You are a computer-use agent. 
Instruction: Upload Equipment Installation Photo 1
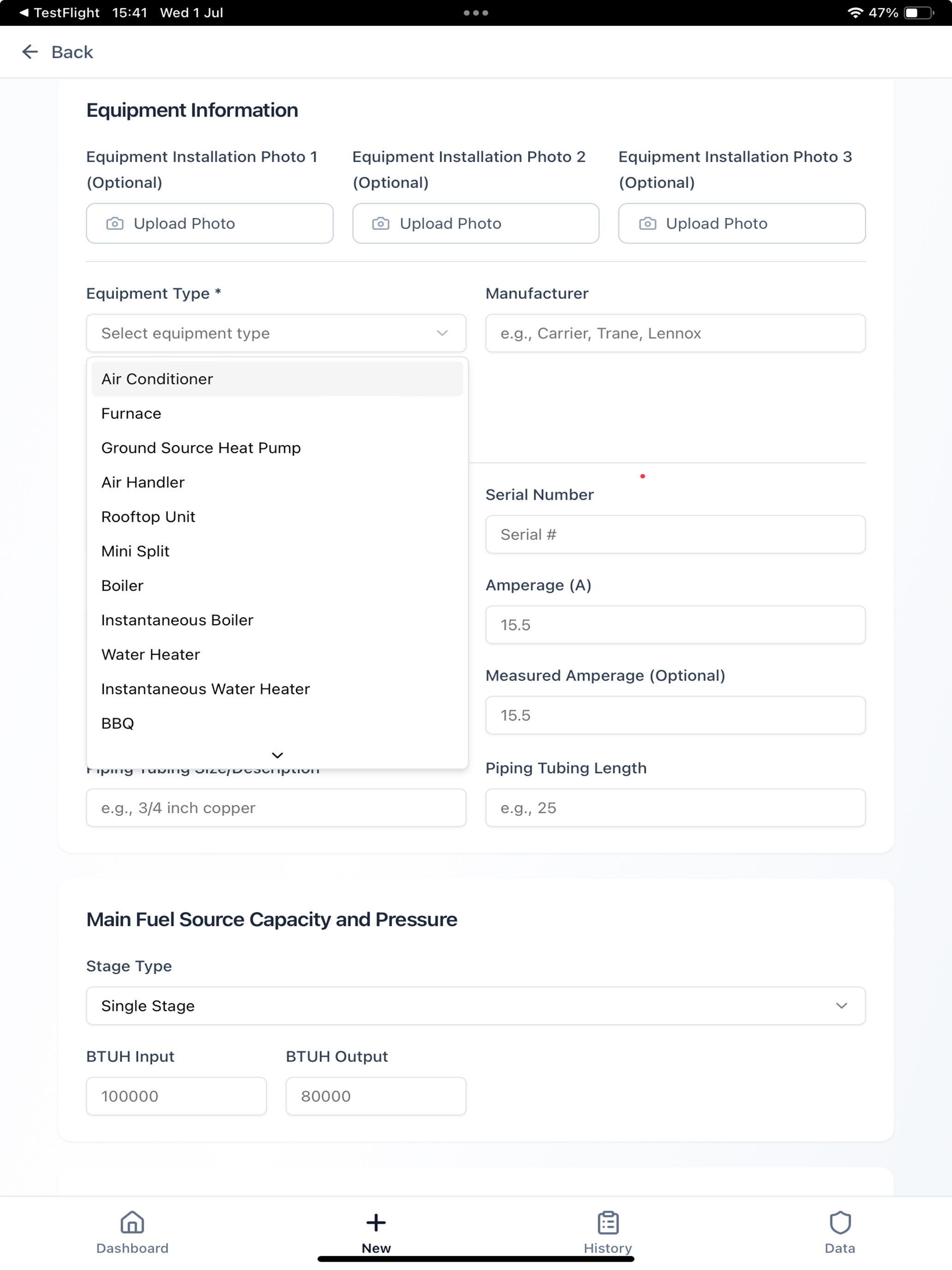[209, 223]
